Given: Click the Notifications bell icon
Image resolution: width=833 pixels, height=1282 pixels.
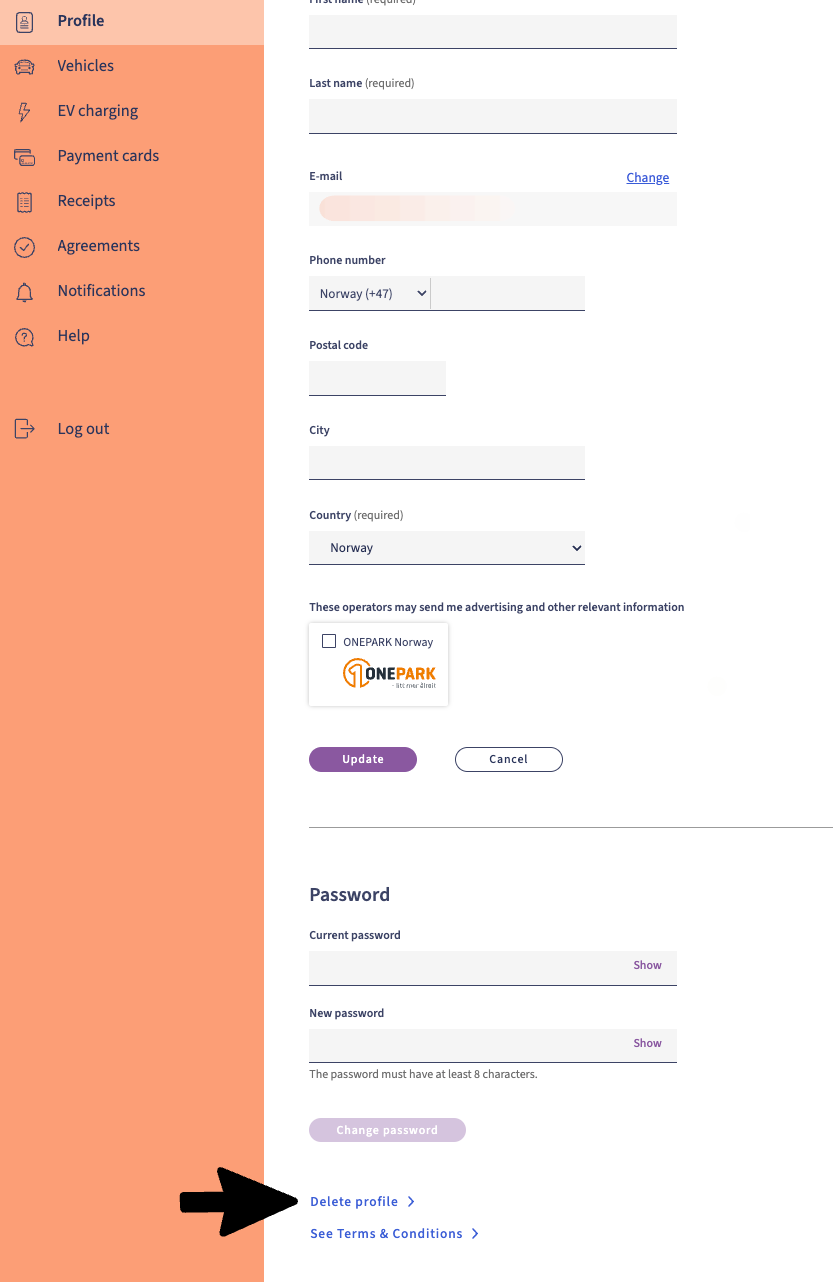Looking at the screenshot, I should (25, 291).
